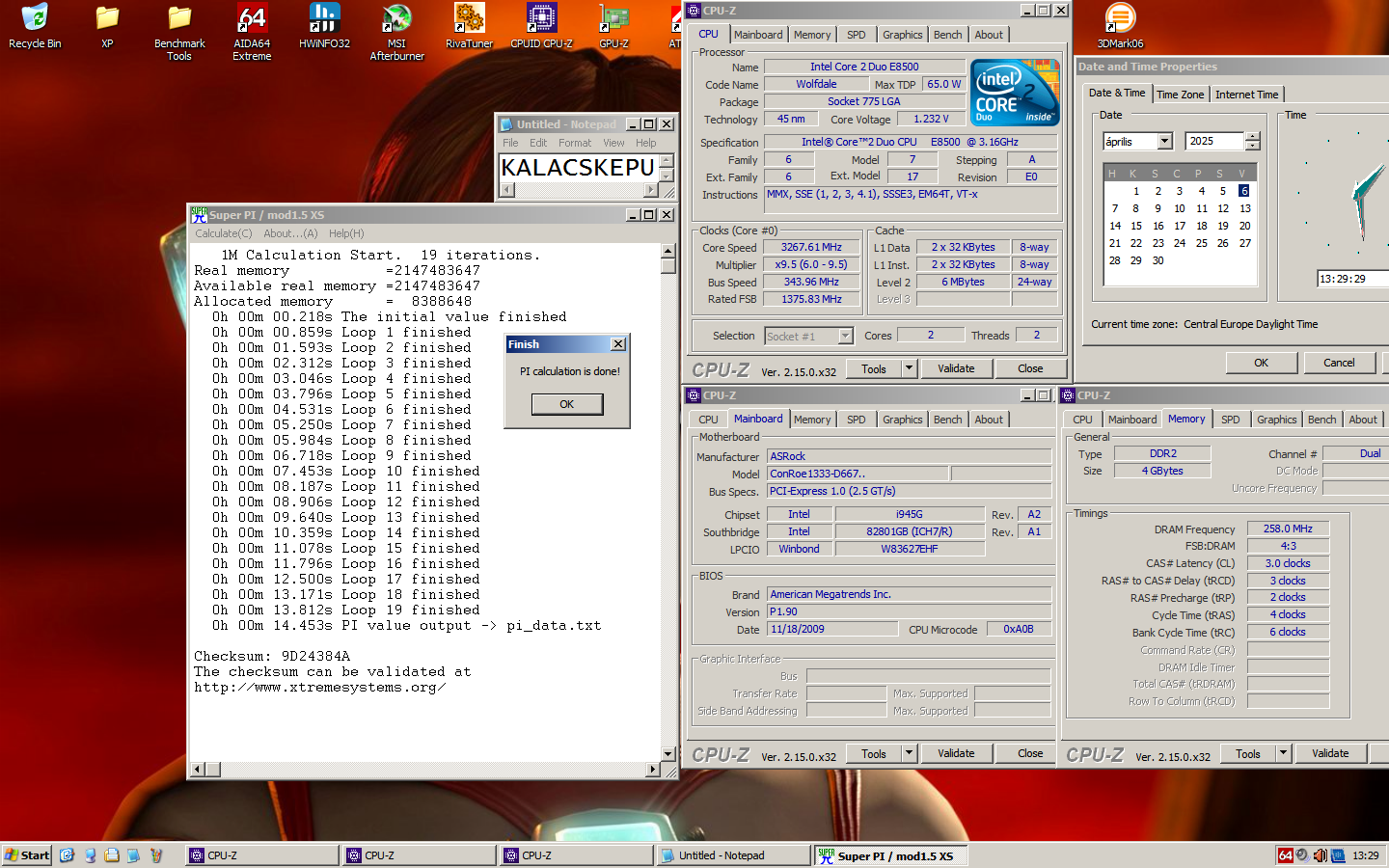Open Memory tab in top CPU-Z window

coord(812,35)
